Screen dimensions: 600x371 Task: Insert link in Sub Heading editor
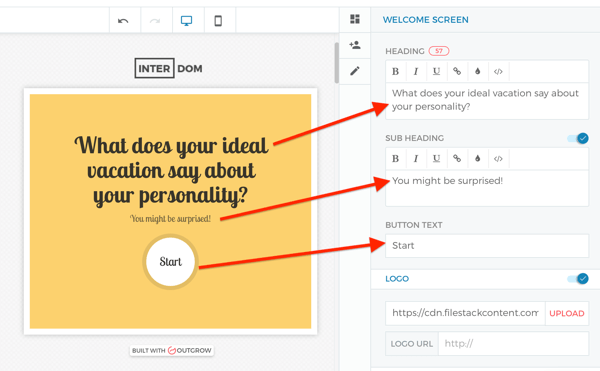tap(457, 159)
